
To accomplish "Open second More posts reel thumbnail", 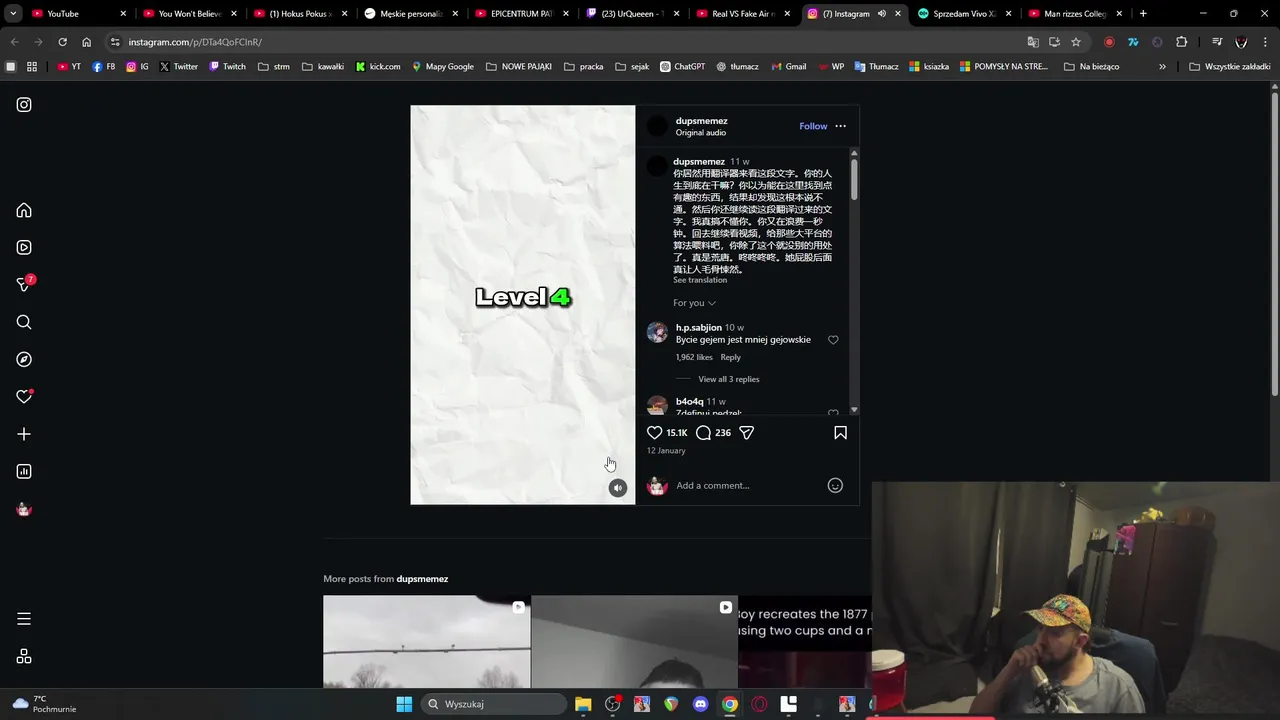I will (x=634, y=642).
